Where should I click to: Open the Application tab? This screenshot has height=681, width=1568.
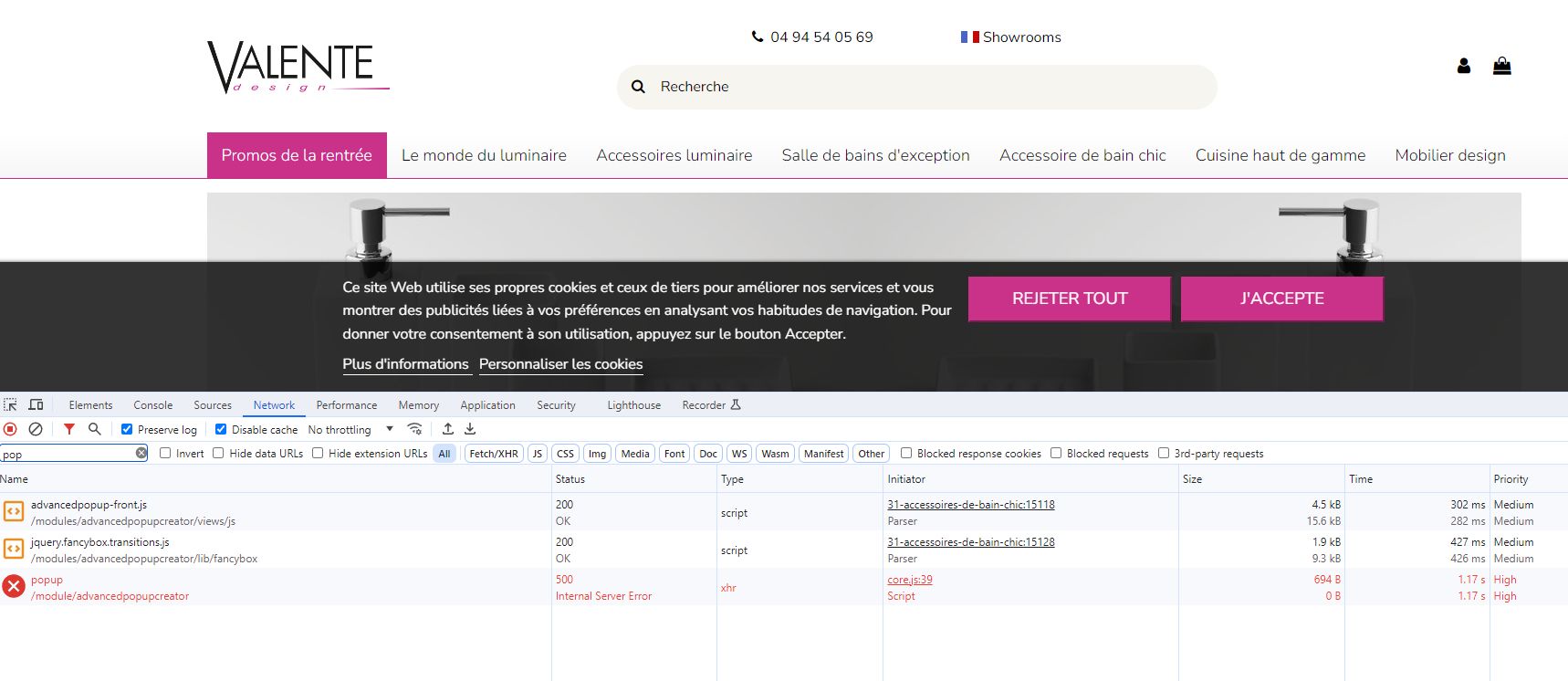coord(487,405)
